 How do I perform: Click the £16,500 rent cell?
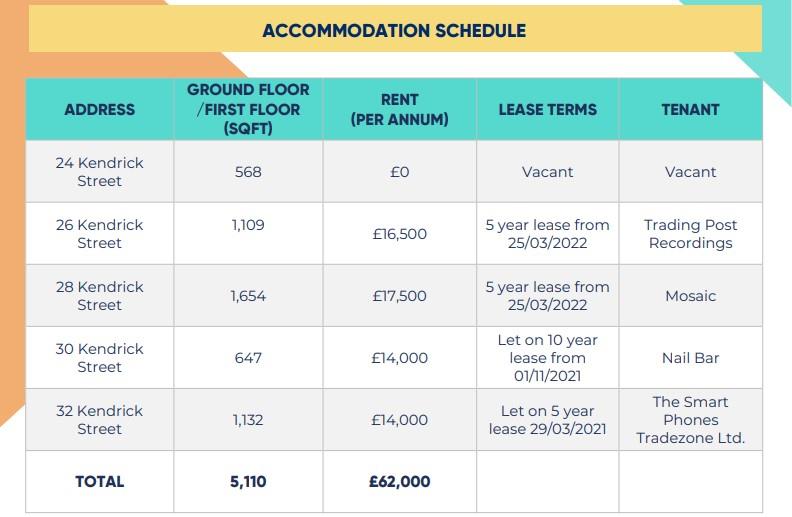point(399,235)
